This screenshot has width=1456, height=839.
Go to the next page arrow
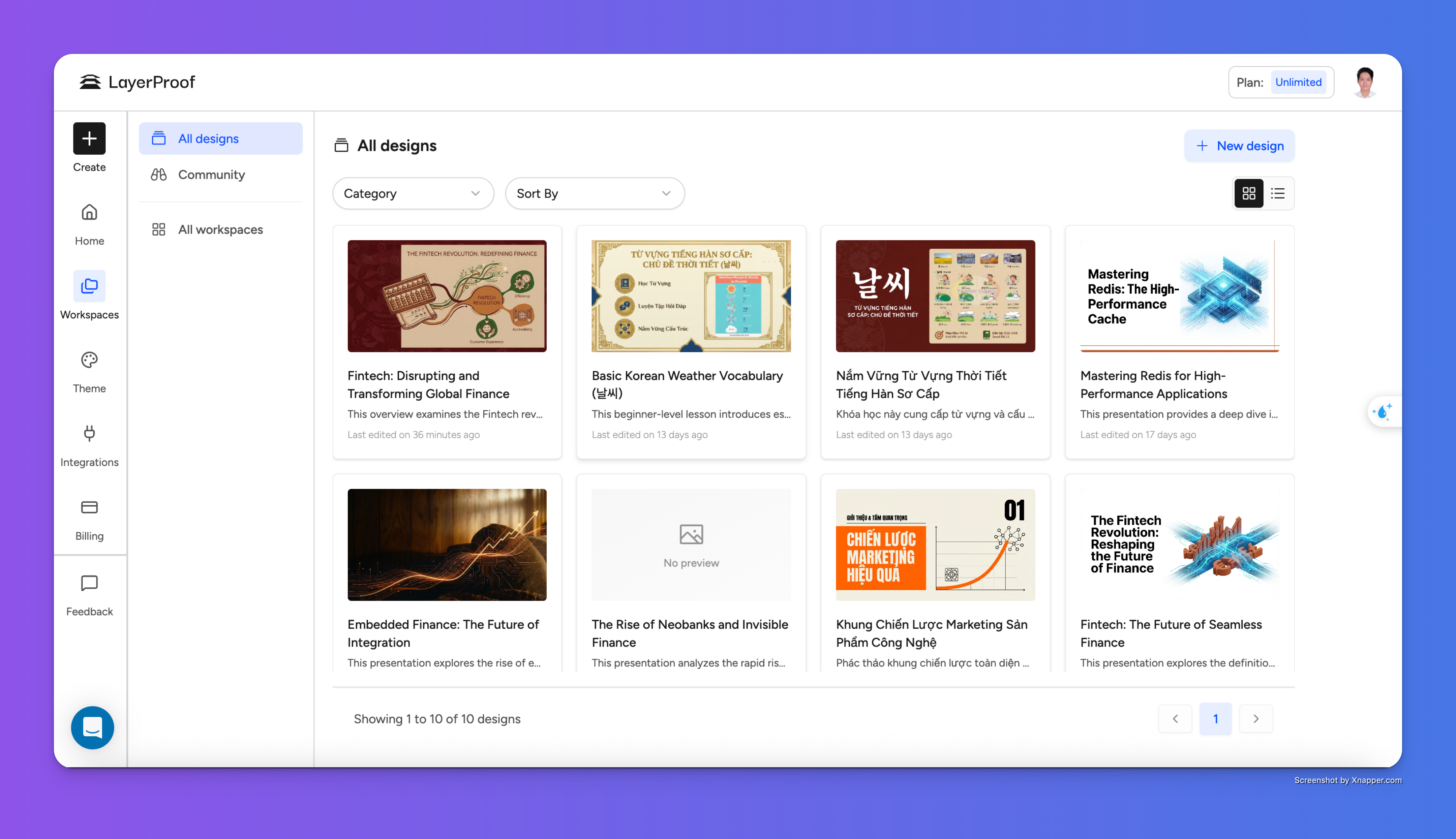coord(1255,719)
